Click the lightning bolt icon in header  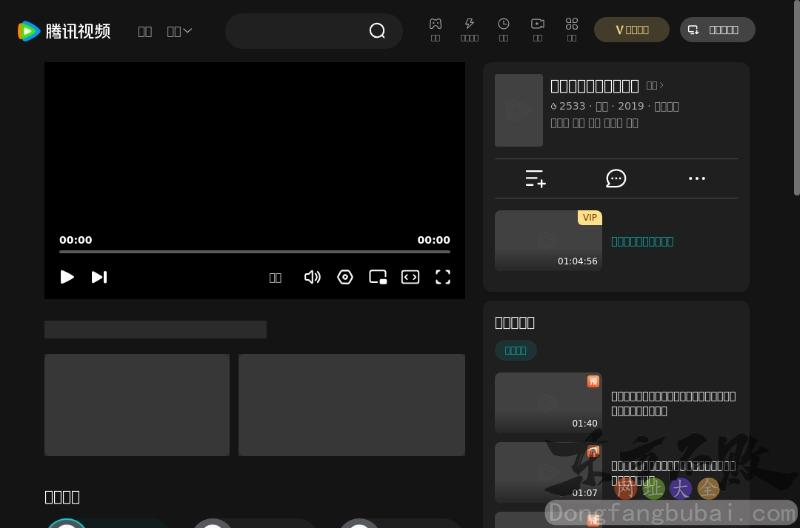(x=469, y=24)
